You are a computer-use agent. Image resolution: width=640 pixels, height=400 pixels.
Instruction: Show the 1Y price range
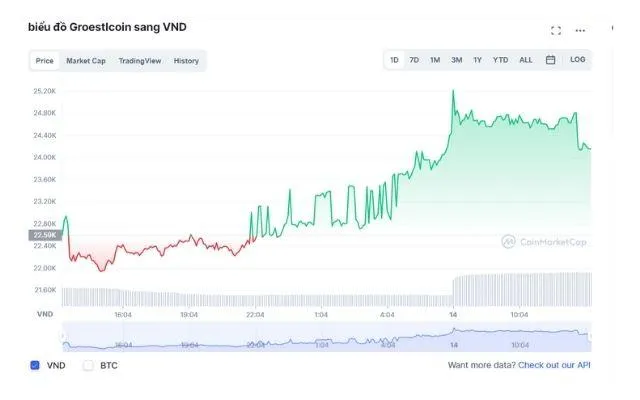[477, 60]
